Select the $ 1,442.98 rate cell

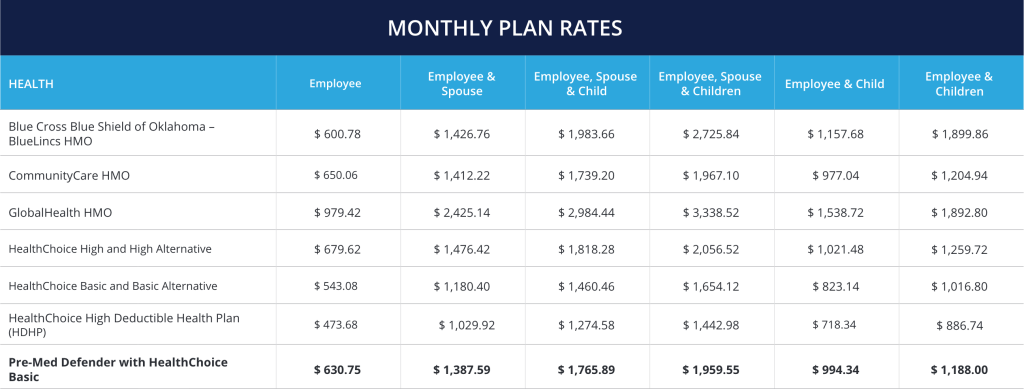[711, 324]
